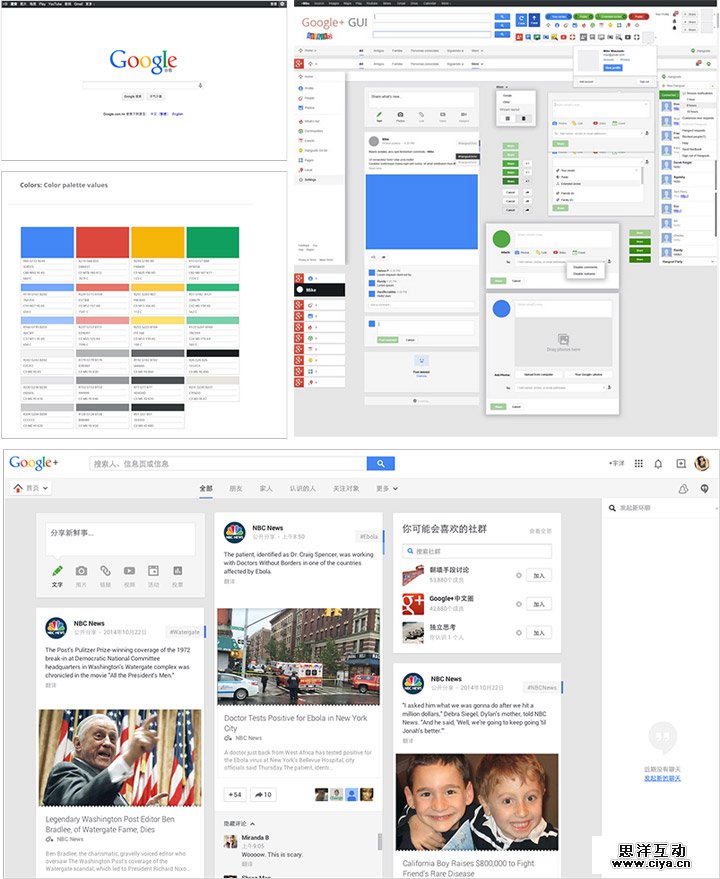This screenshot has height=879, width=720.
Task: Open the notifications bell in Google+ header
Action: (x=658, y=464)
